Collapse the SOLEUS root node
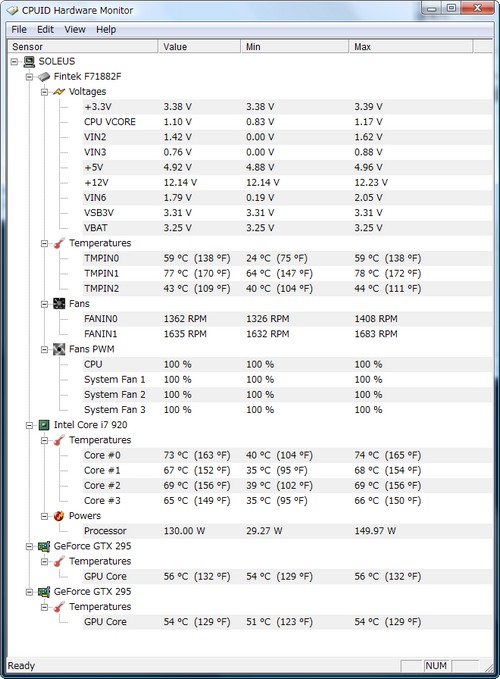500x679 pixels. (14, 61)
